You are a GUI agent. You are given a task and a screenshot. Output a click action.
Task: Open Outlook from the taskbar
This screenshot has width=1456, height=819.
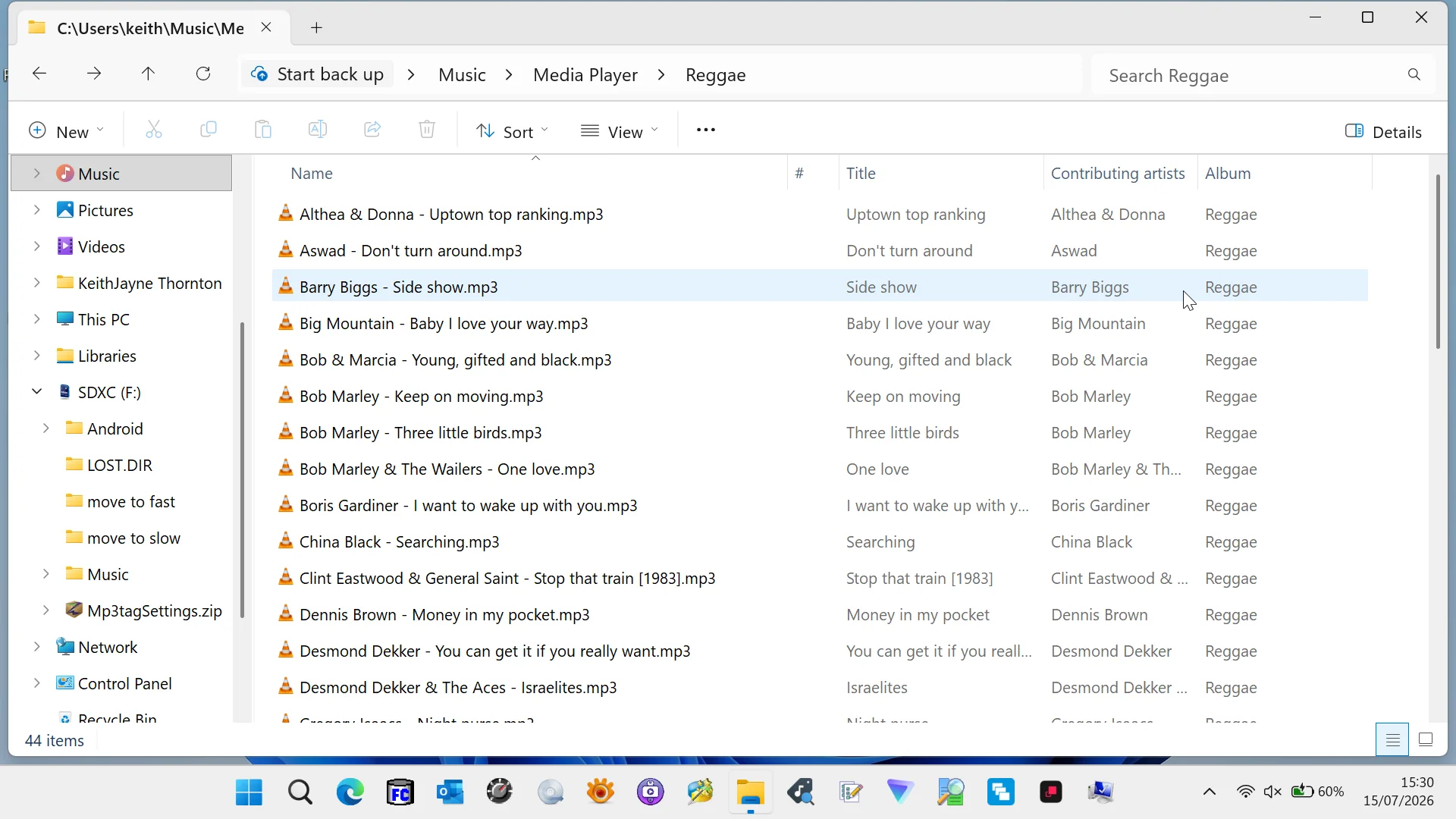[450, 792]
